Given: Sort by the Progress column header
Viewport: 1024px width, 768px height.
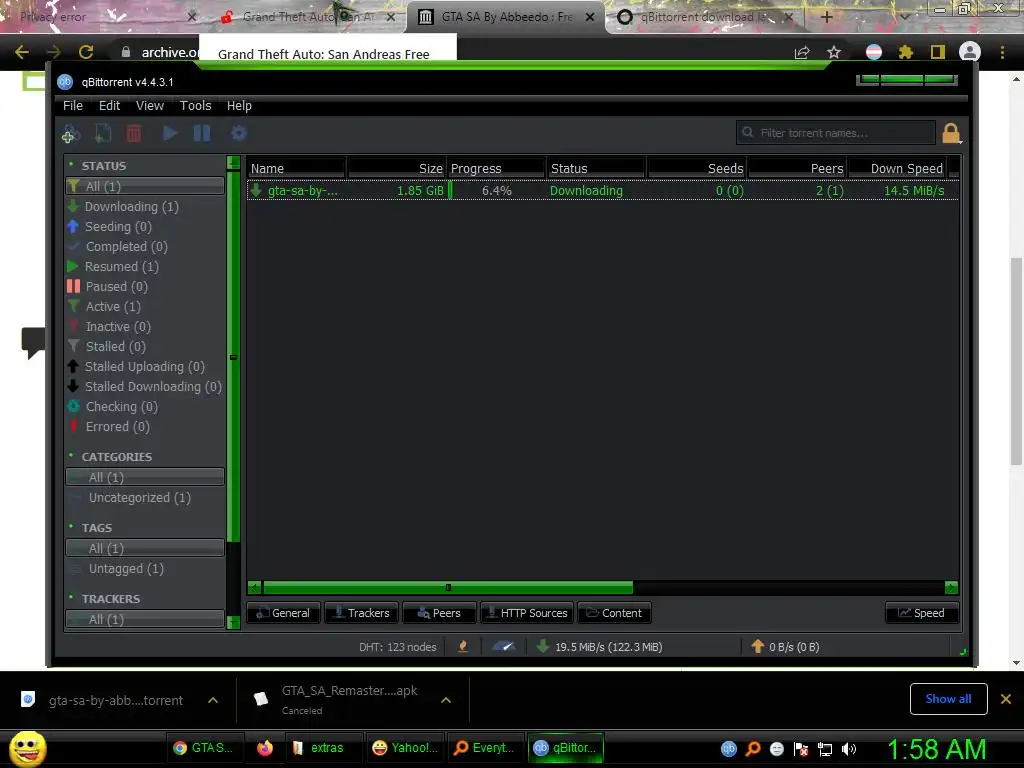Looking at the screenshot, I should click(496, 168).
